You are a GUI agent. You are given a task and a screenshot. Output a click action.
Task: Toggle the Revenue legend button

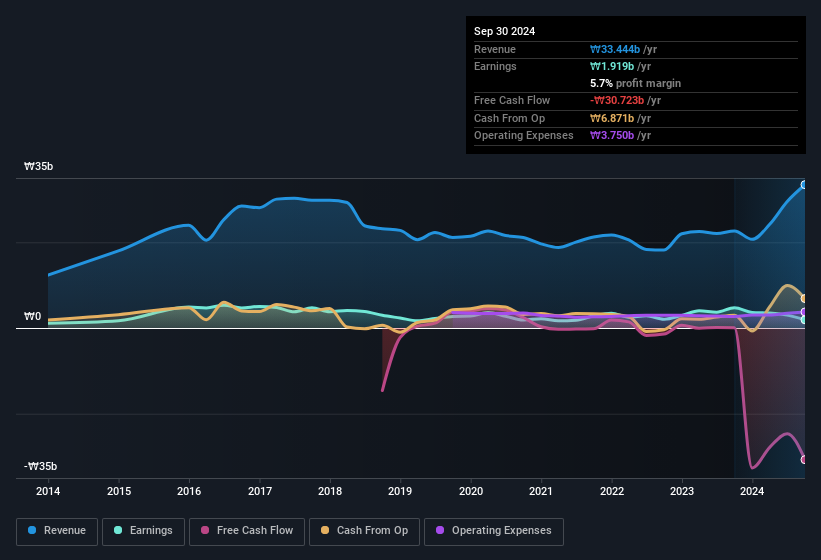coord(57,531)
